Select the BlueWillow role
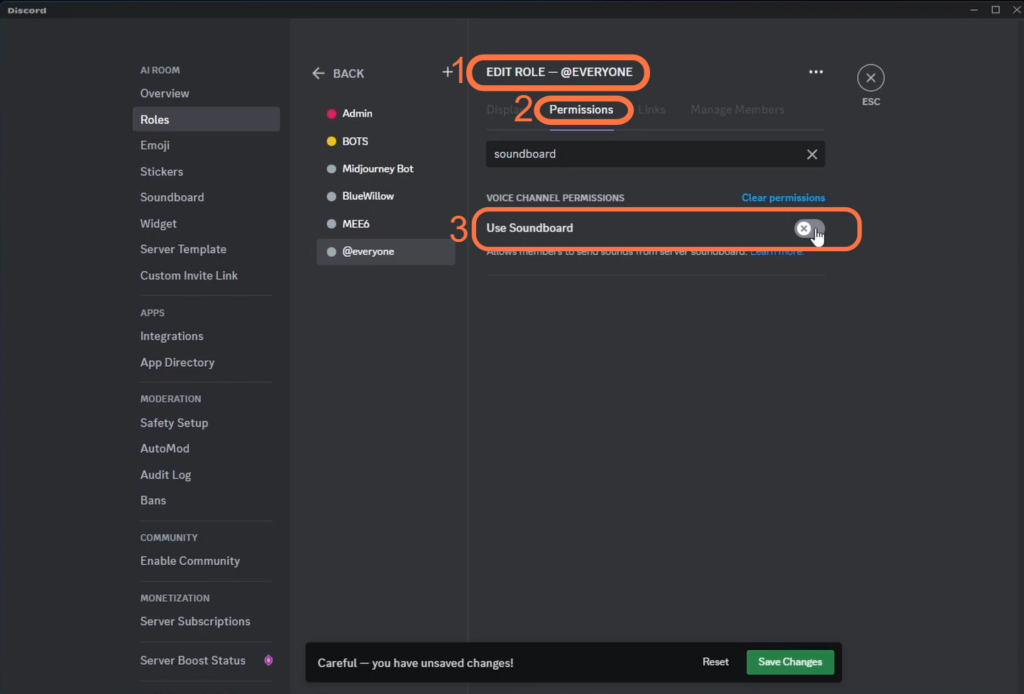Screen dimensions: 1024x694 pos(386,196)
